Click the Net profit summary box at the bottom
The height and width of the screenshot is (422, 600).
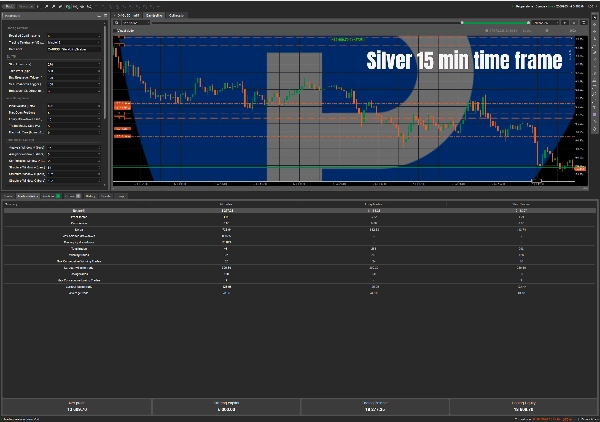pyautogui.click(x=77, y=406)
